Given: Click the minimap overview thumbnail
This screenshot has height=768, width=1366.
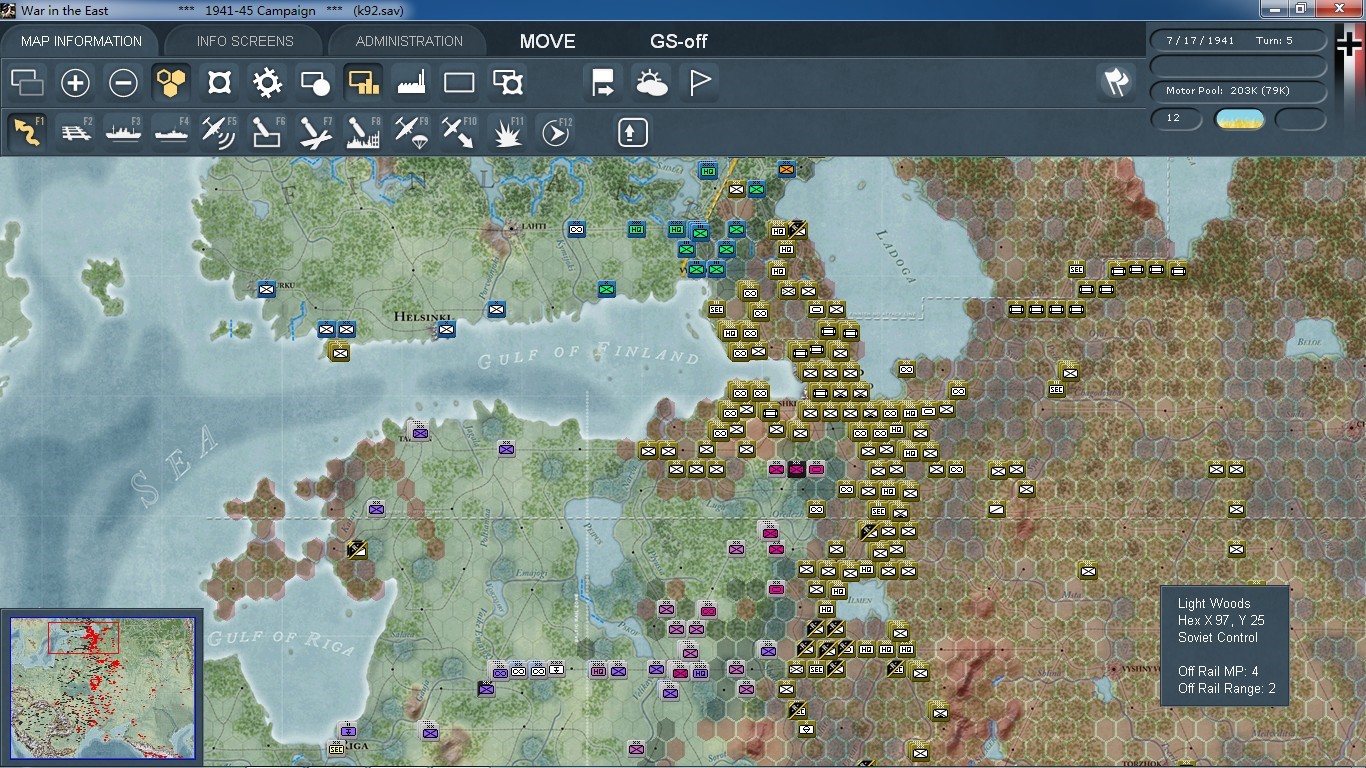Looking at the screenshot, I should (x=102, y=690).
